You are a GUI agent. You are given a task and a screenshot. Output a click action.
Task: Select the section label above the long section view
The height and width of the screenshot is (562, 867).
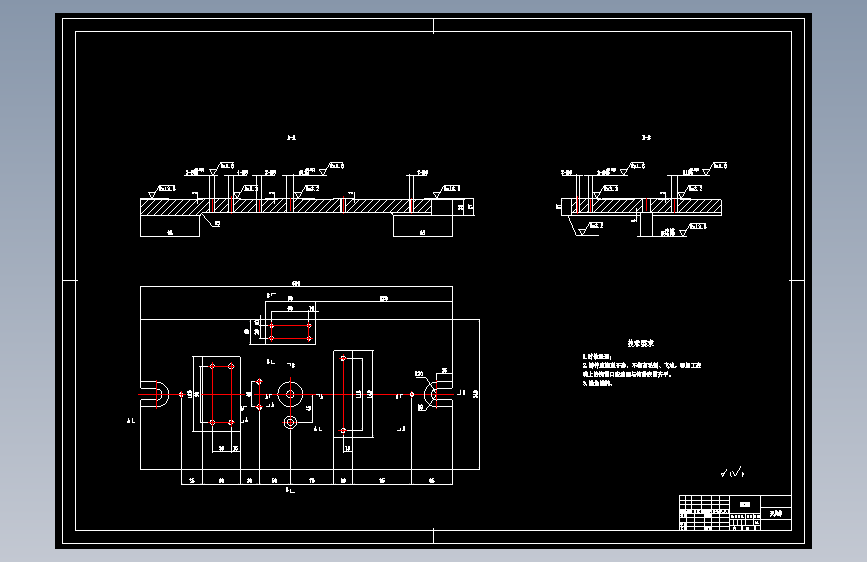pos(291,137)
